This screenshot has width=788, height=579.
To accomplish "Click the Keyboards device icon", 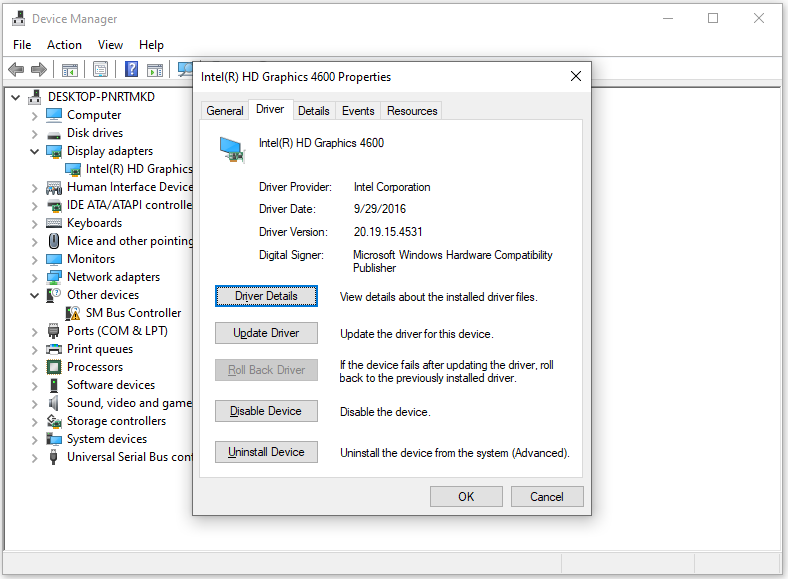I will [x=54, y=223].
